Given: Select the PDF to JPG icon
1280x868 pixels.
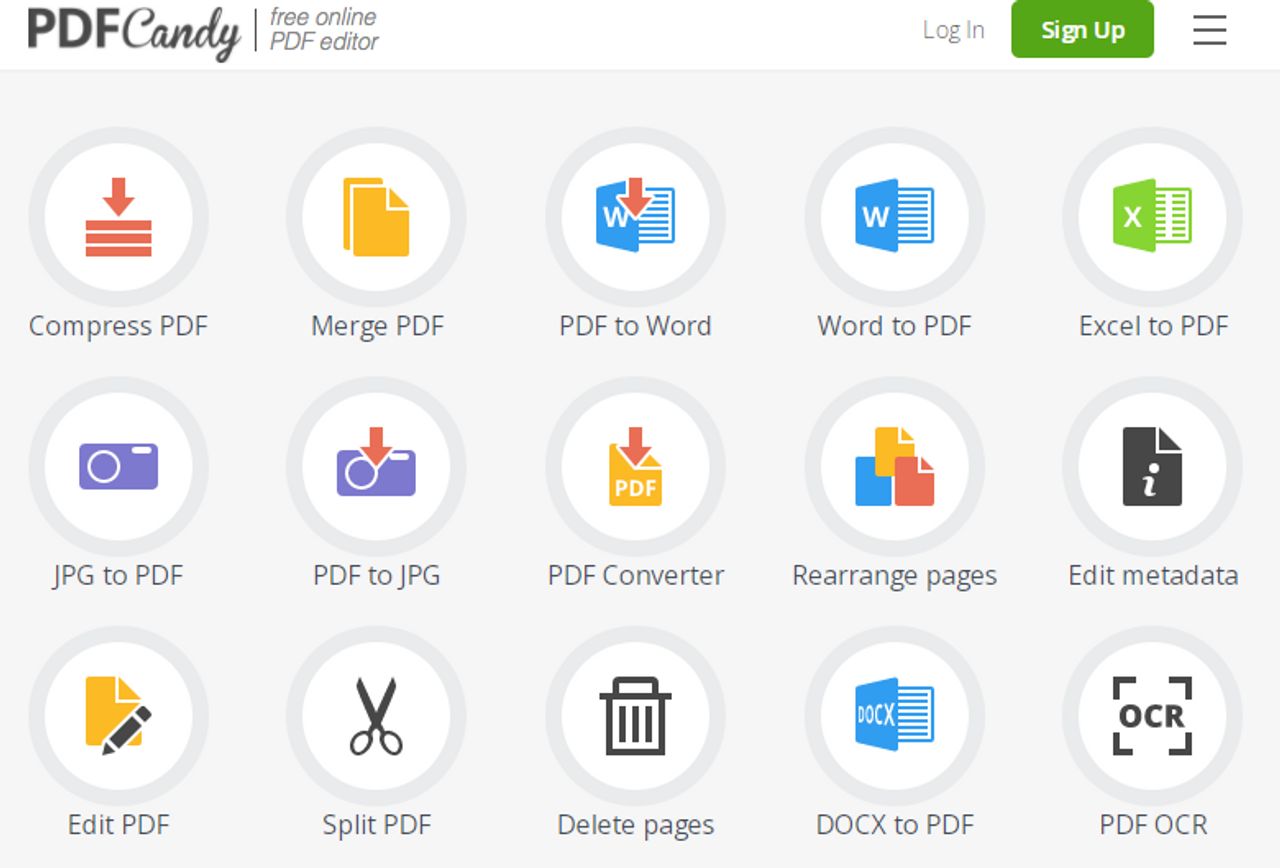Looking at the screenshot, I should pos(376,466).
